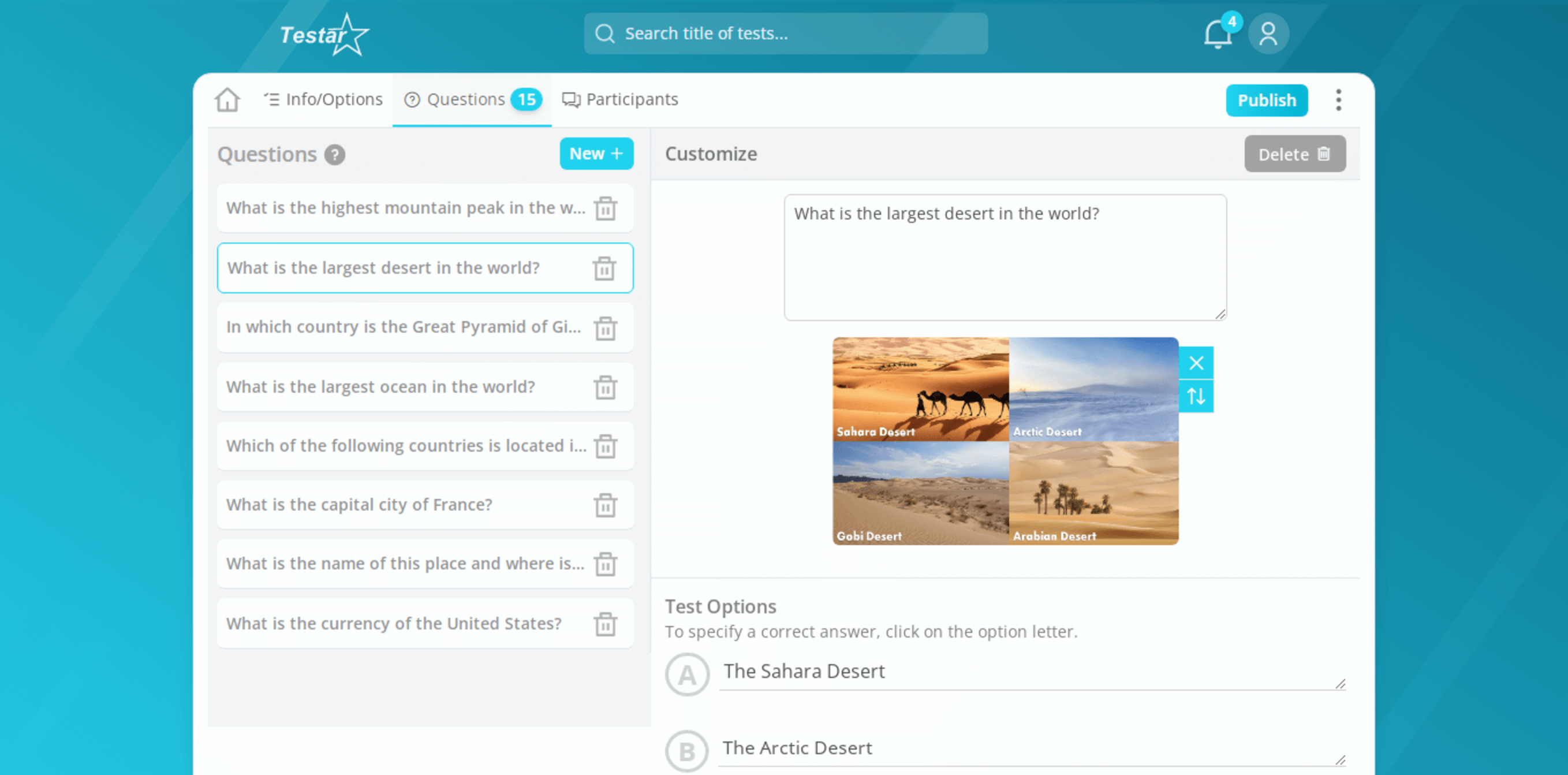Click the 15 questions count badge
The height and width of the screenshot is (775, 1568).
(x=526, y=99)
